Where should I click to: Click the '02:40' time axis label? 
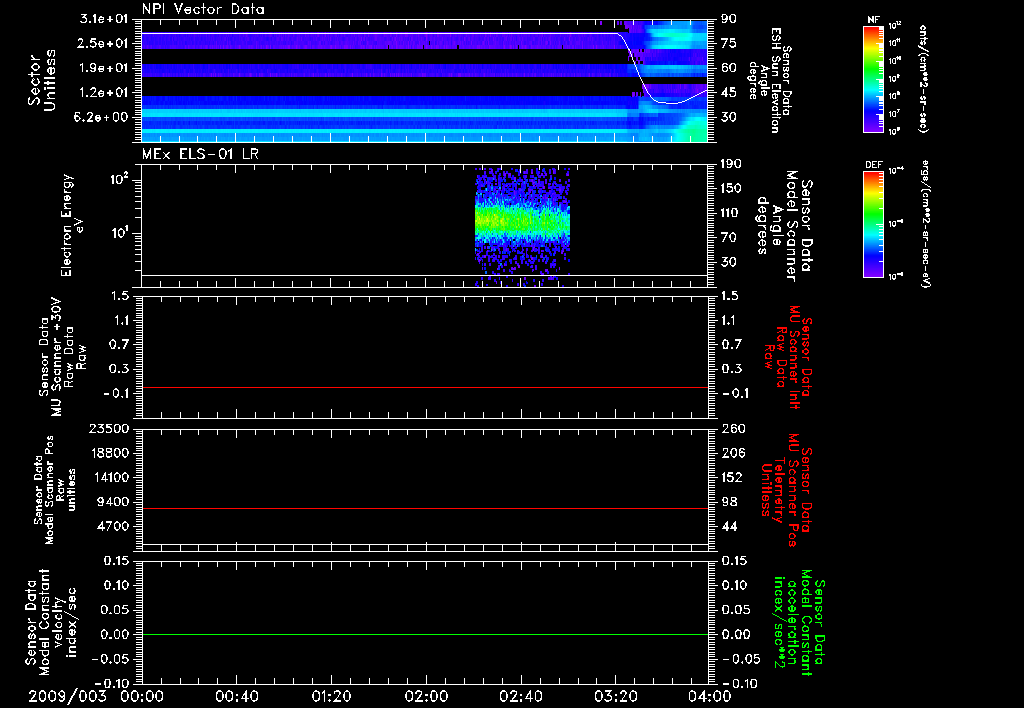pyautogui.click(x=520, y=697)
